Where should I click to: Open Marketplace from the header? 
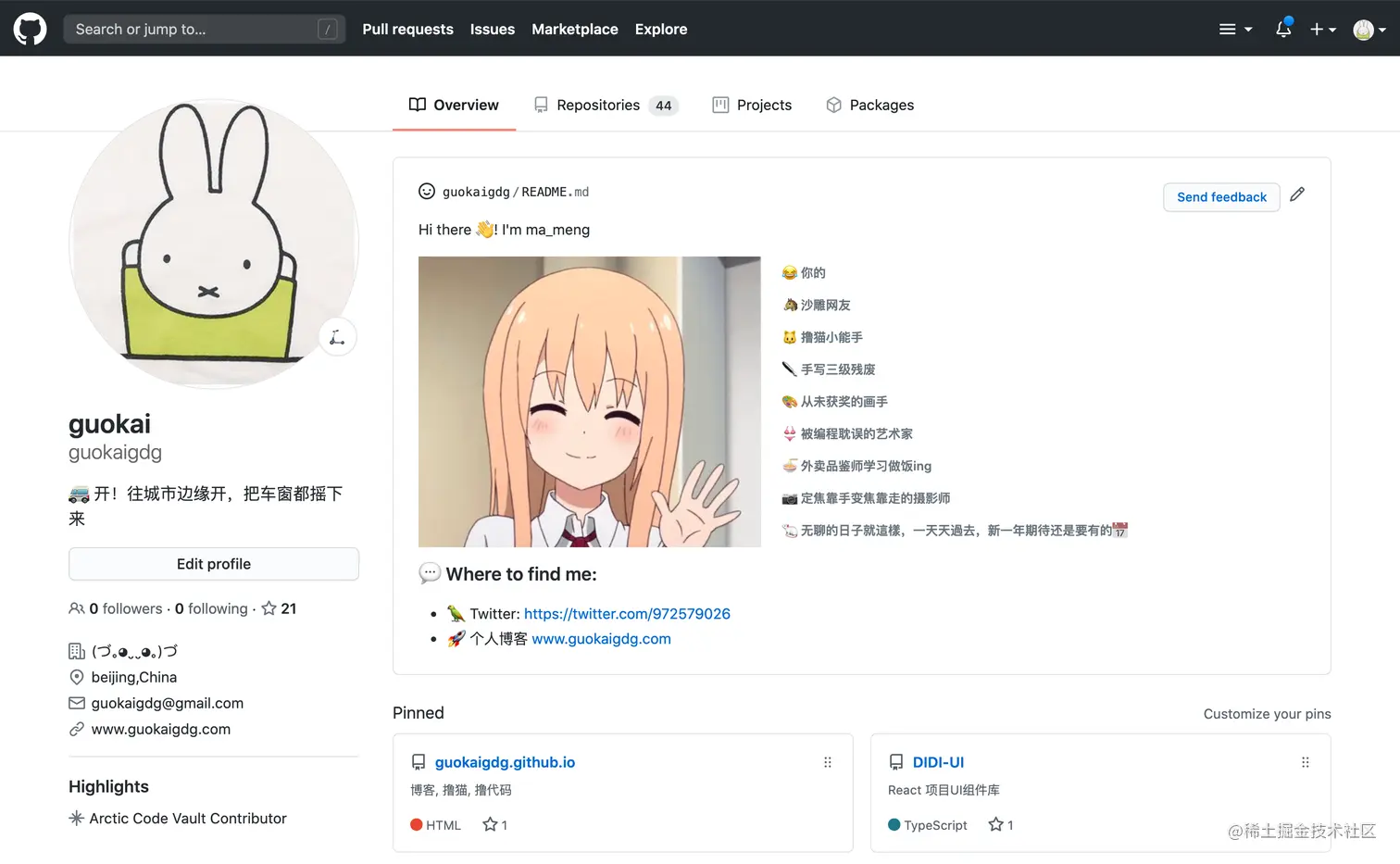(574, 29)
